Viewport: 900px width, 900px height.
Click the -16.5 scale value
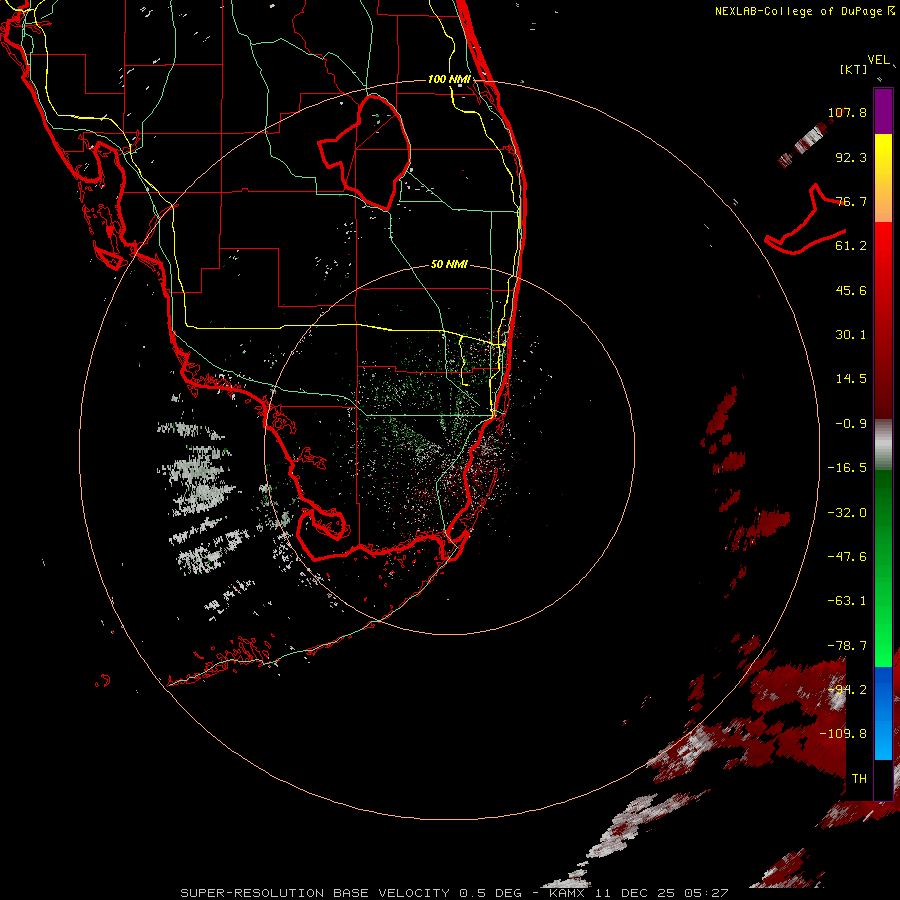point(847,468)
